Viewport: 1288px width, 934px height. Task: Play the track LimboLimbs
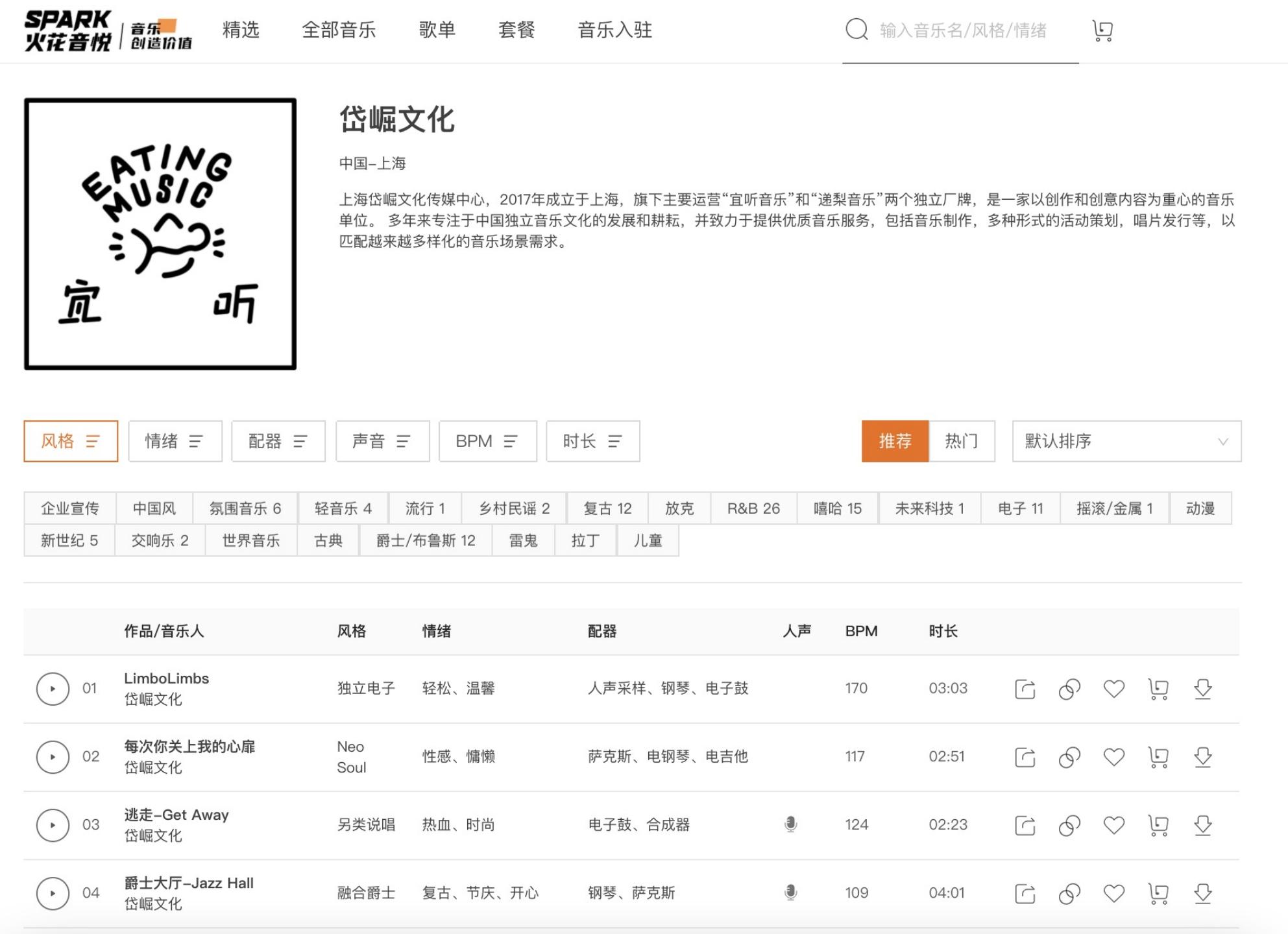click(53, 689)
